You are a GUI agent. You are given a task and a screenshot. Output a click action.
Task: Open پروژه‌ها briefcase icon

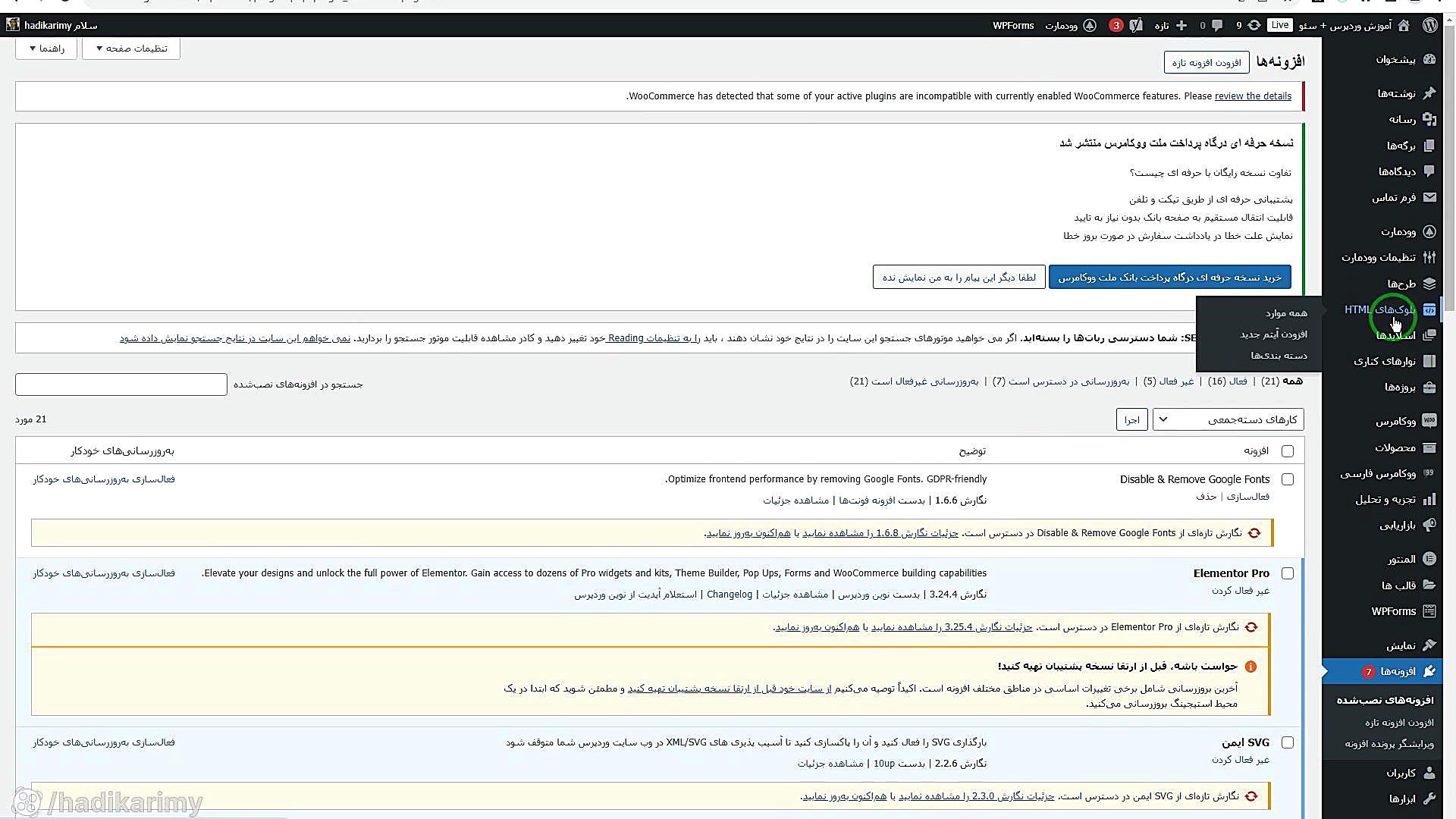(1429, 387)
